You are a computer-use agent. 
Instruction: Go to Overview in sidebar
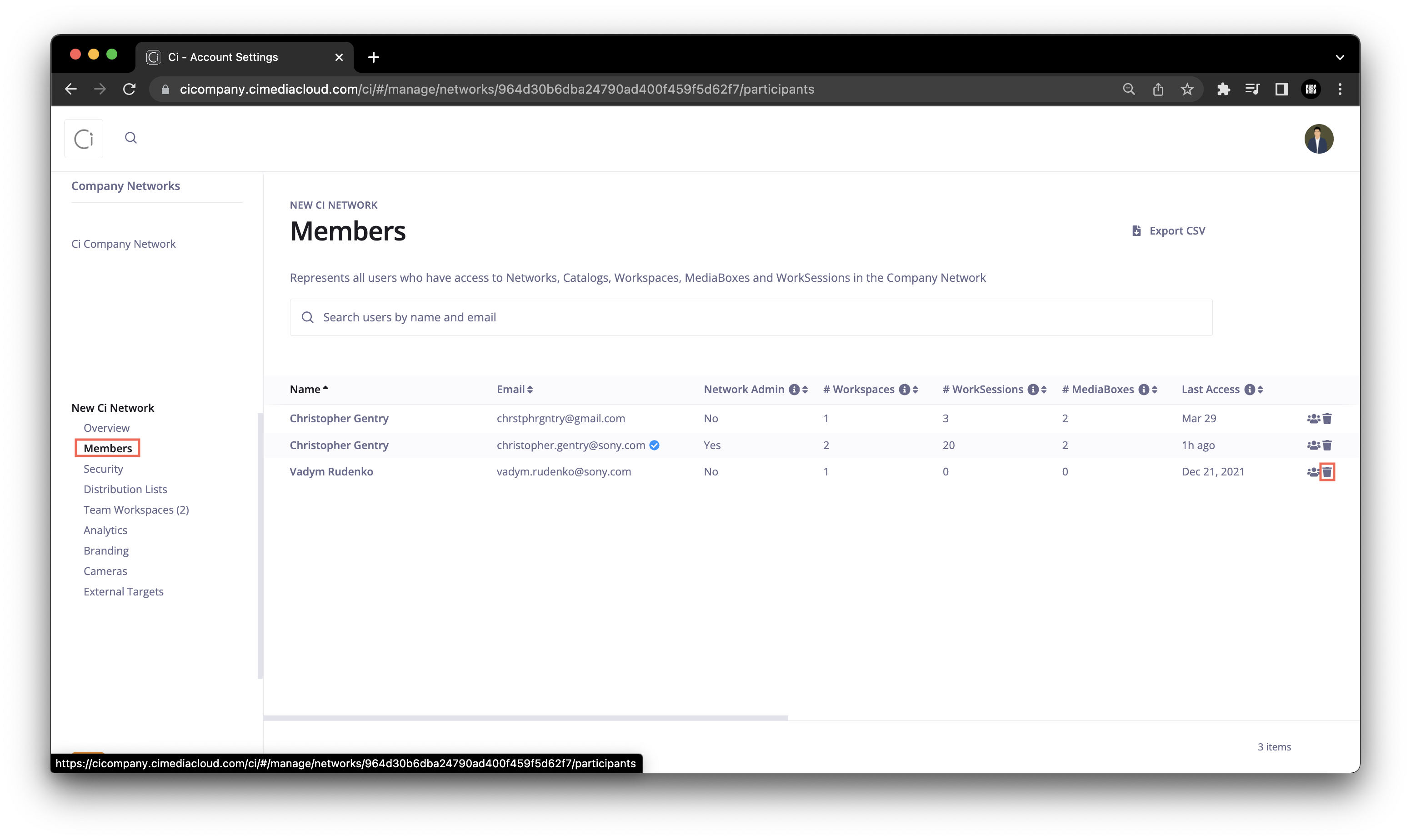(x=106, y=429)
